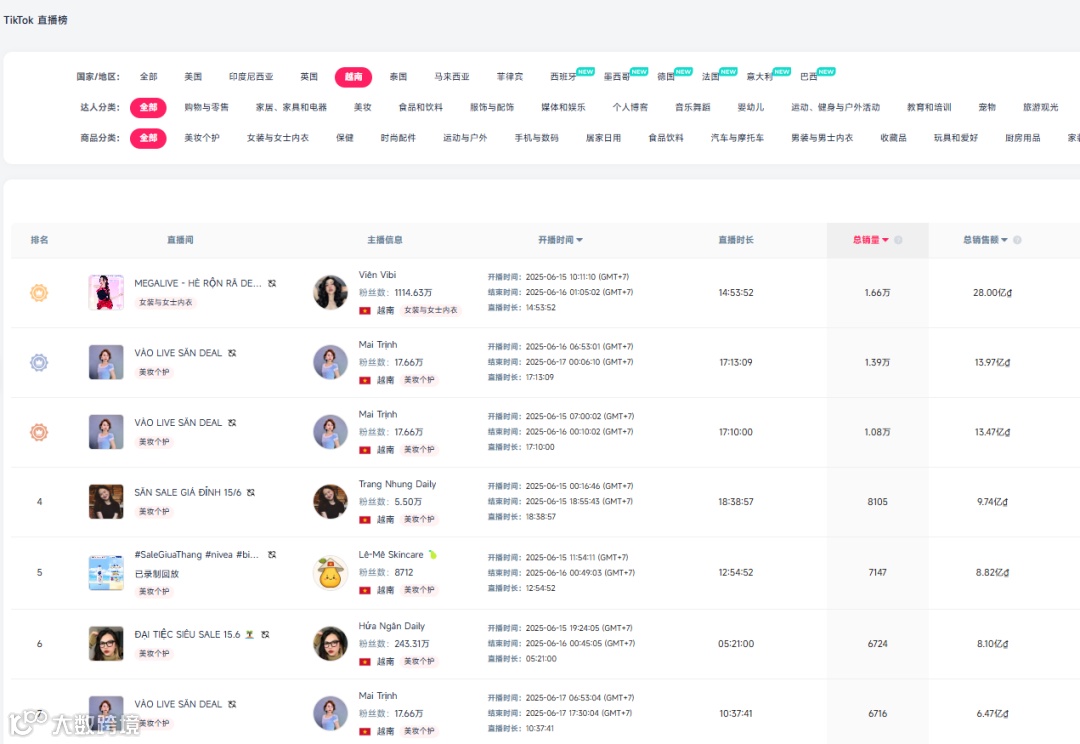The width and height of the screenshot is (1080, 744).
Task: Open #SaleGiuaThang livestream cover thumbnail
Action: (x=106, y=572)
